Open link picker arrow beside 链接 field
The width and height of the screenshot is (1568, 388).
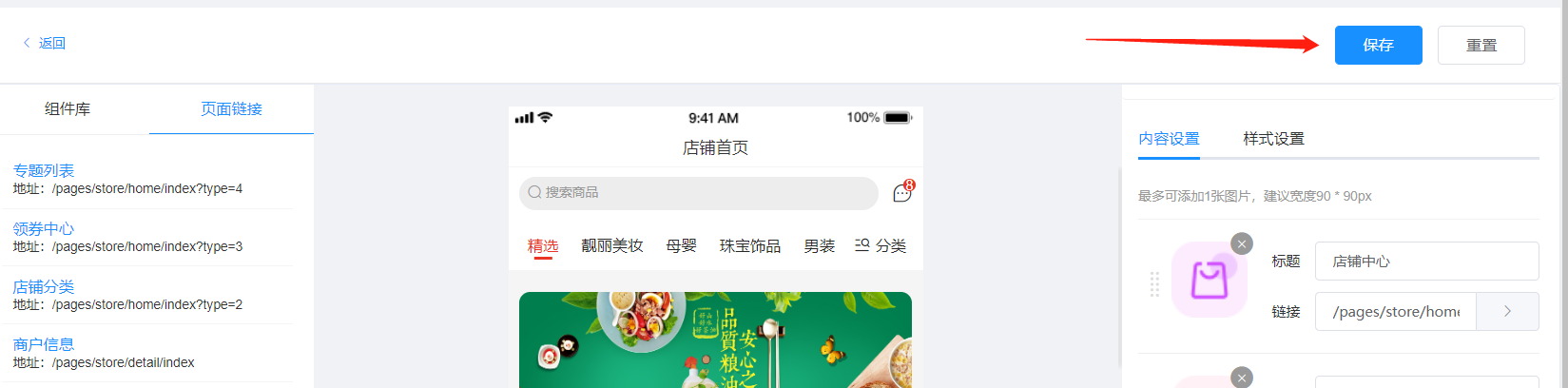[x=1507, y=311]
